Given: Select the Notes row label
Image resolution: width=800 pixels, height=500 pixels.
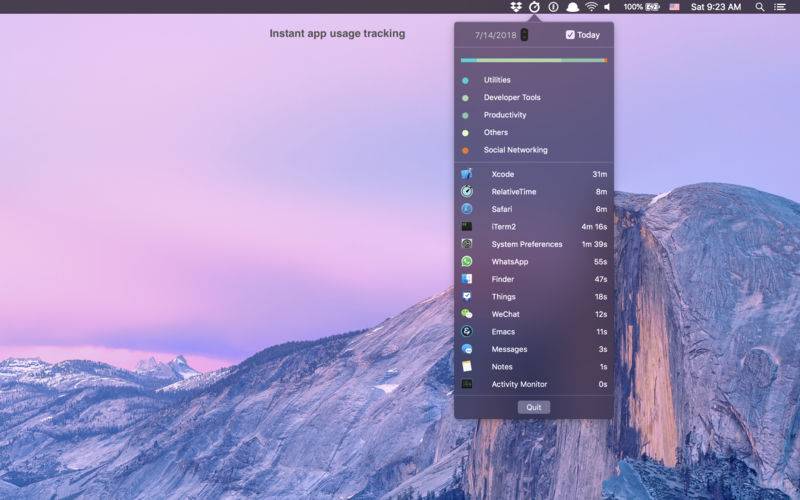Looking at the screenshot, I should coord(502,367).
